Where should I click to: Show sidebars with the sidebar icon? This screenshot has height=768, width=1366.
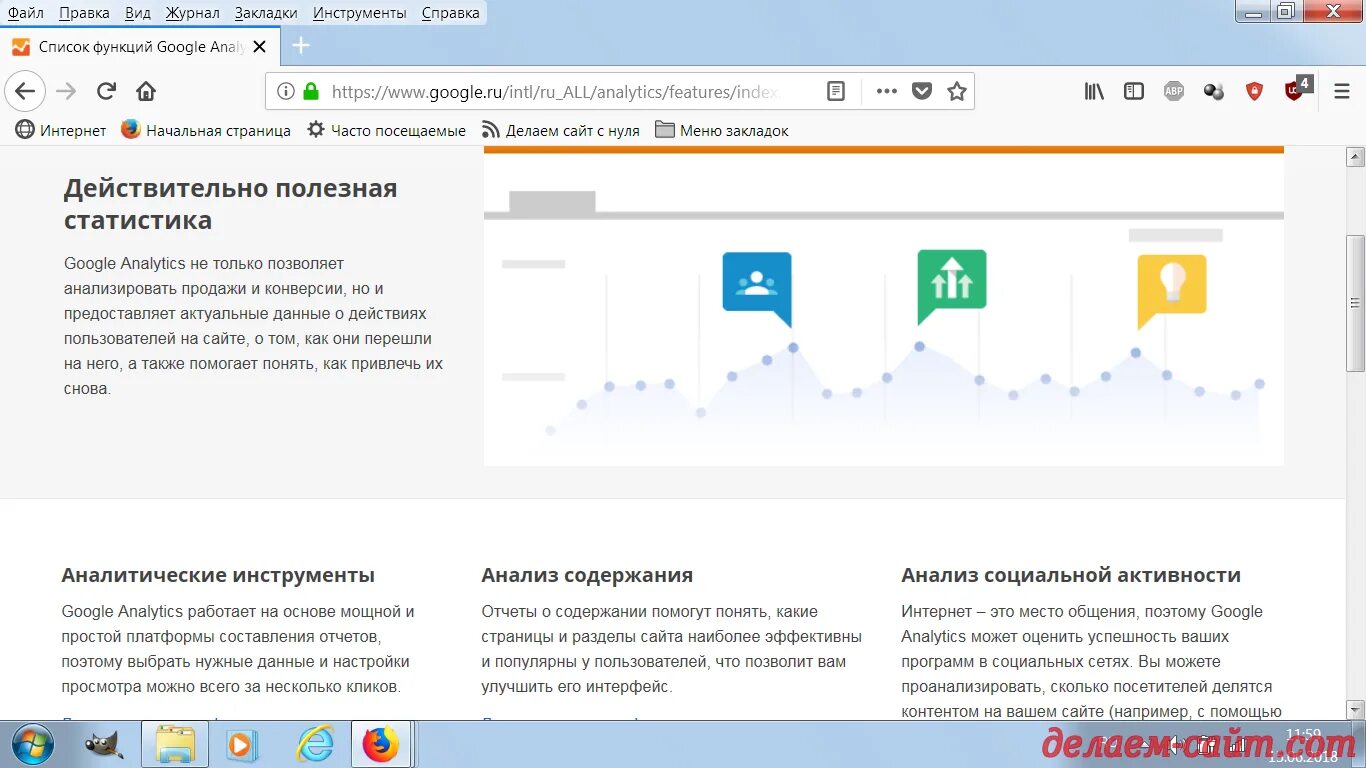click(1134, 91)
